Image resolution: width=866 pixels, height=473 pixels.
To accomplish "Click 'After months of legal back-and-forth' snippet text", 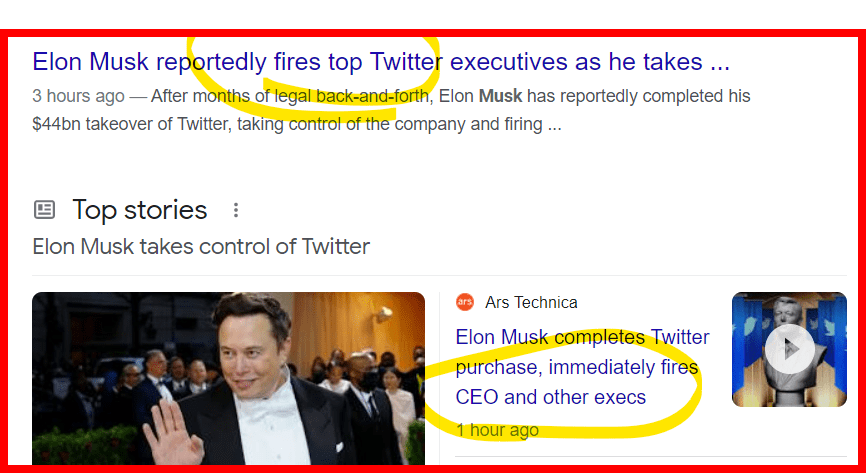I will [x=290, y=97].
